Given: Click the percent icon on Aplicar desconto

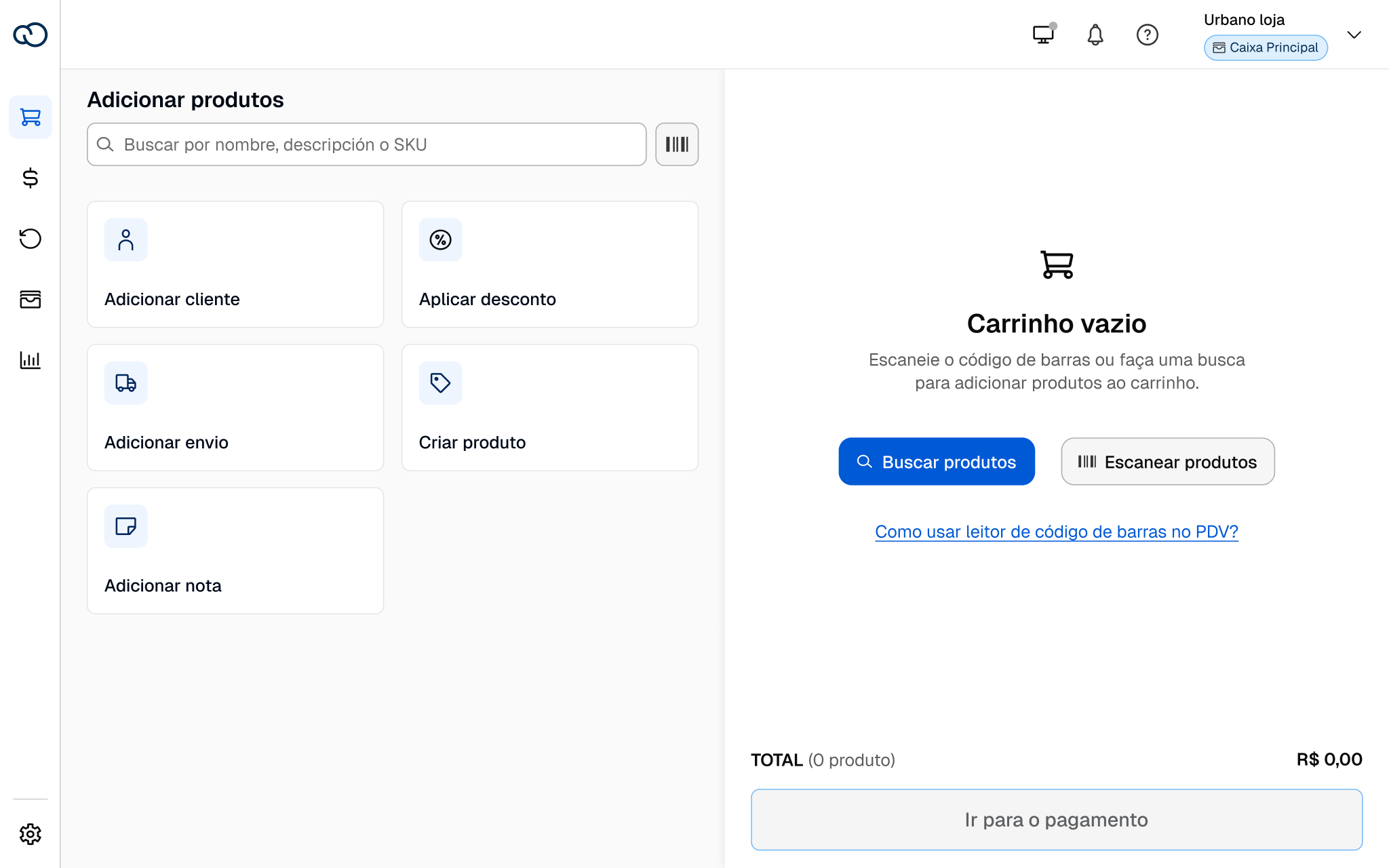Looking at the screenshot, I should [x=441, y=240].
